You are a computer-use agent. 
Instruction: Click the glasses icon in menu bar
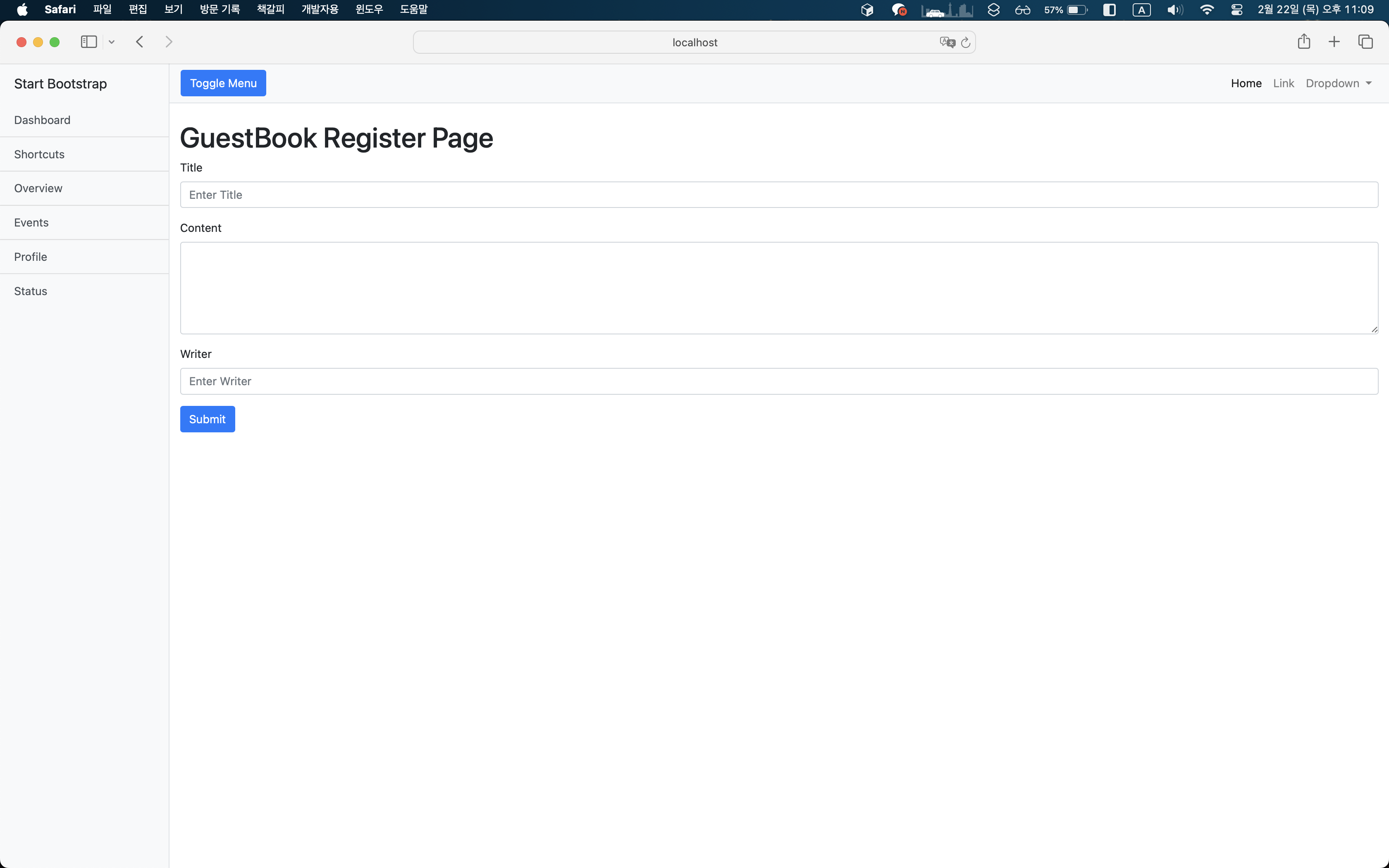[1023, 10]
